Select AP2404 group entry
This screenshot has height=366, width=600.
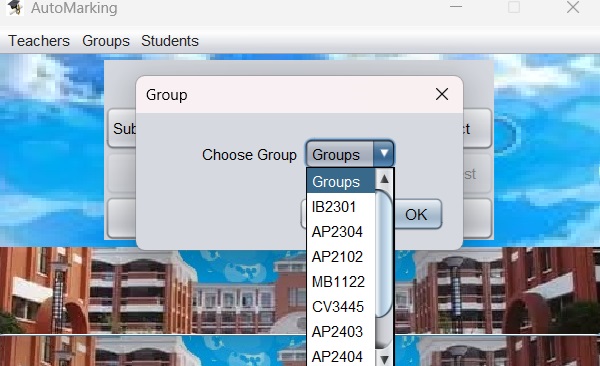tap(341, 356)
